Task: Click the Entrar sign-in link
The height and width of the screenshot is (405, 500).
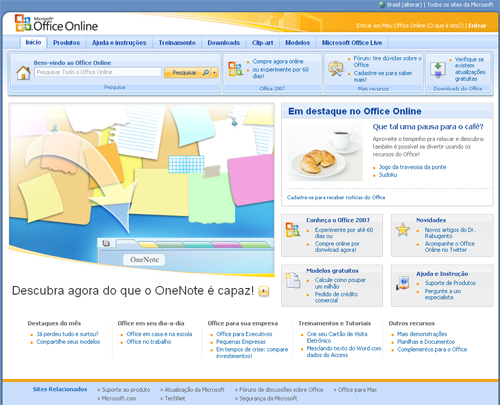Action: [477, 26]
